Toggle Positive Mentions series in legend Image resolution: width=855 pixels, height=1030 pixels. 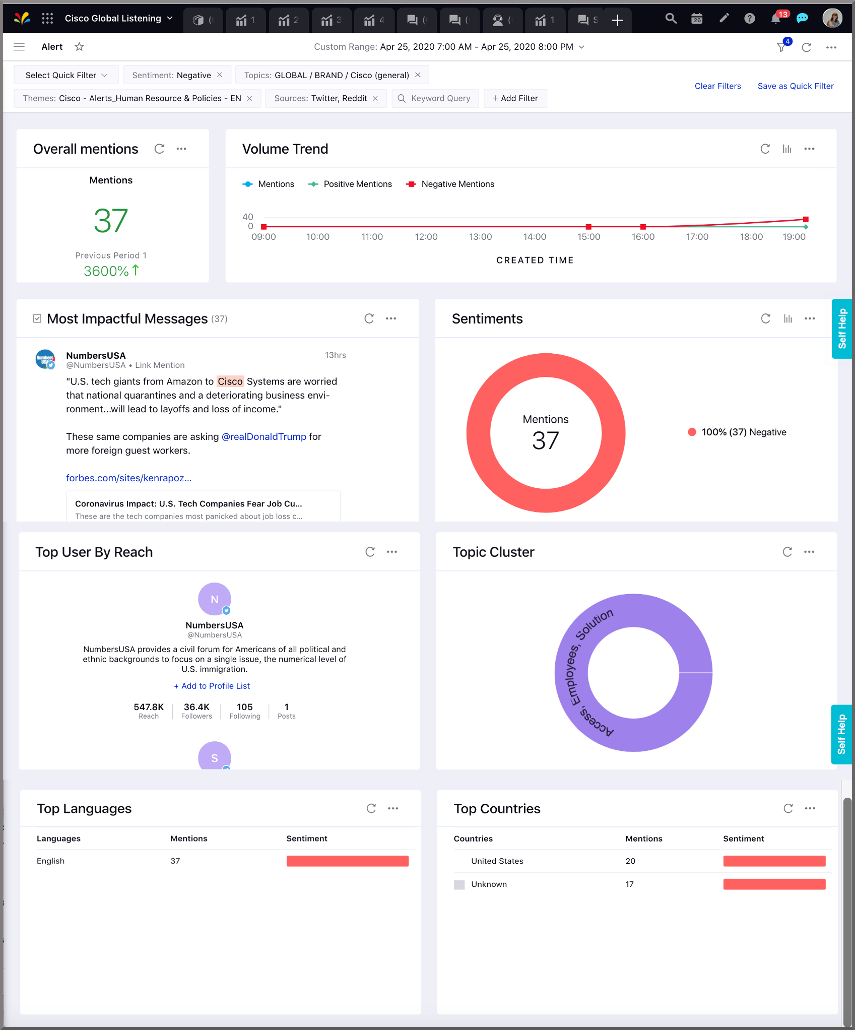coord(350,184)
